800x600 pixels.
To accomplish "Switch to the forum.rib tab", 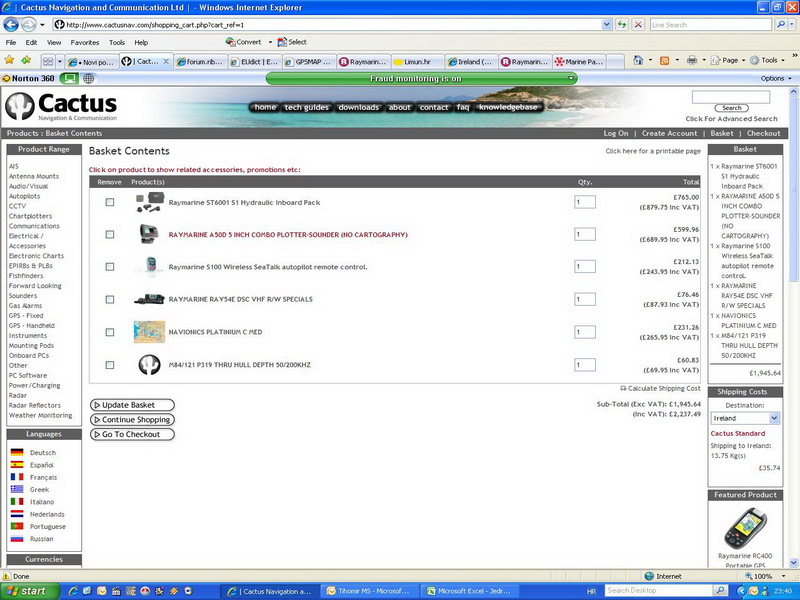I will pos(200,62).
